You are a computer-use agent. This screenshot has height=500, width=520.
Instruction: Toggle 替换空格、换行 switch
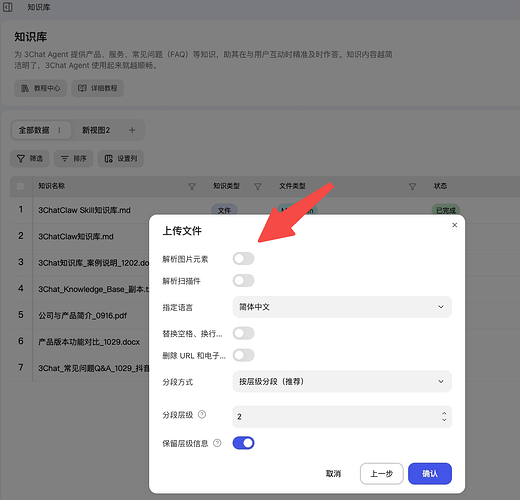pyautogui.click(x=243, y=333)
